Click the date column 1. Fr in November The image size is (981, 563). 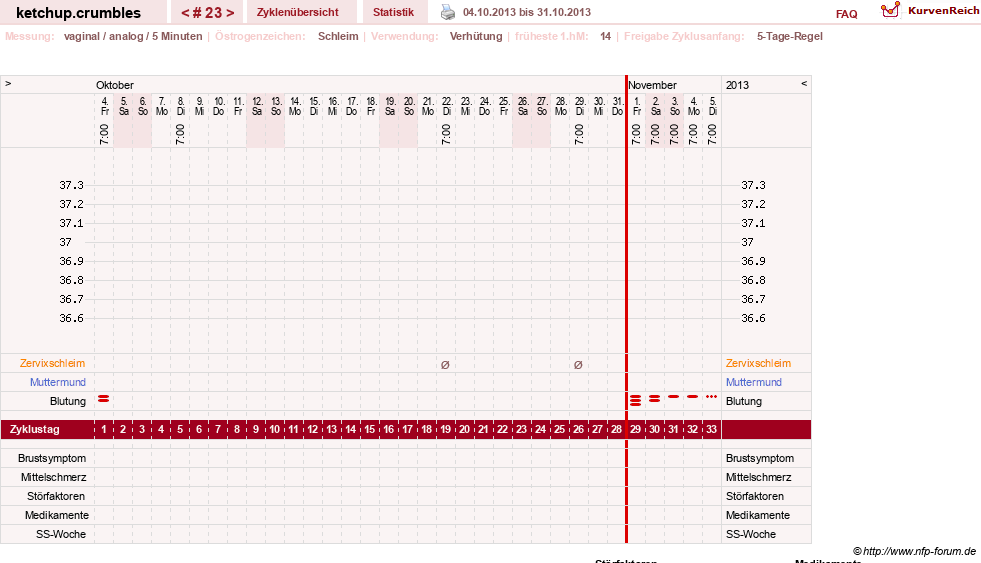637,106
